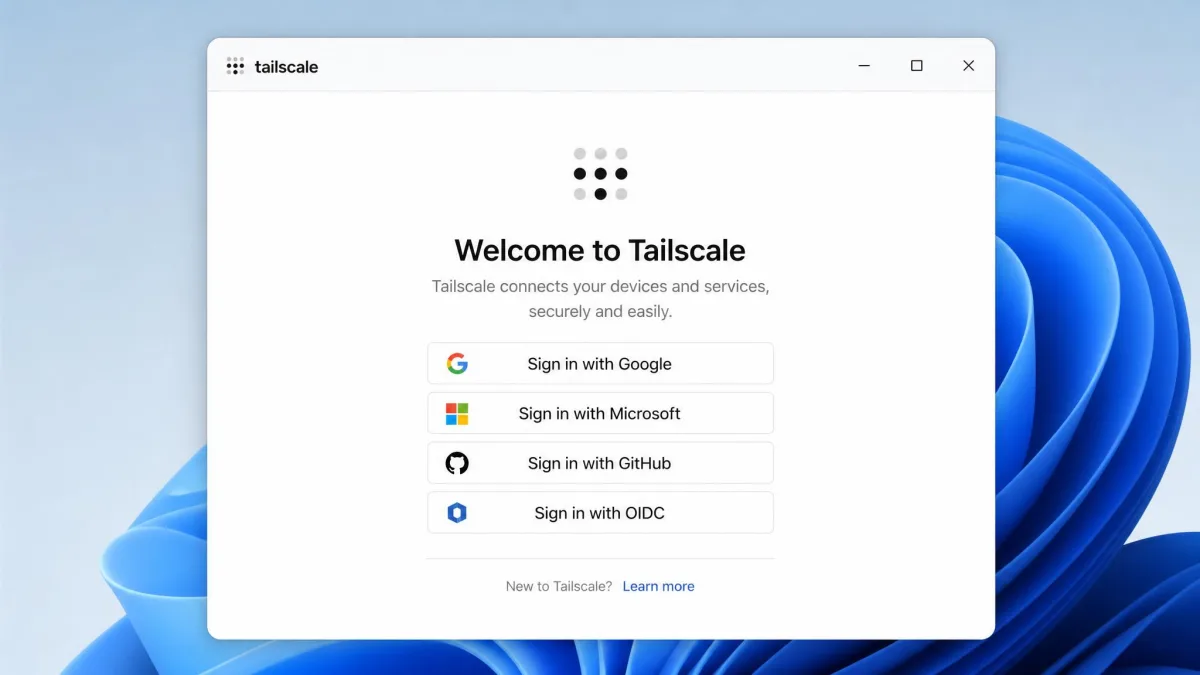Click the Tailscale logo in title bar
This screenshot has height=675, width=1200.
[x=235, y=66]
